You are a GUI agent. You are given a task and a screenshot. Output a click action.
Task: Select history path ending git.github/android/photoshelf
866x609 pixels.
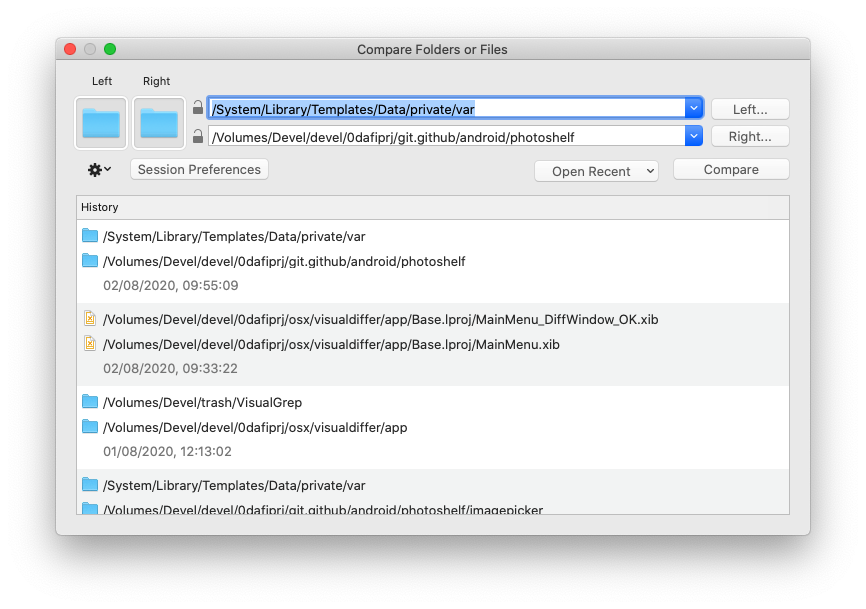pyautogui.click(x=284, y=261)
